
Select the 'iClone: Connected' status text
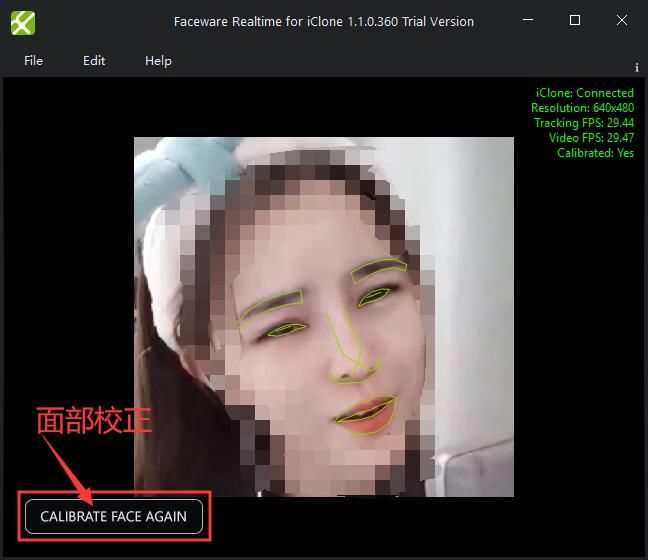584,93
